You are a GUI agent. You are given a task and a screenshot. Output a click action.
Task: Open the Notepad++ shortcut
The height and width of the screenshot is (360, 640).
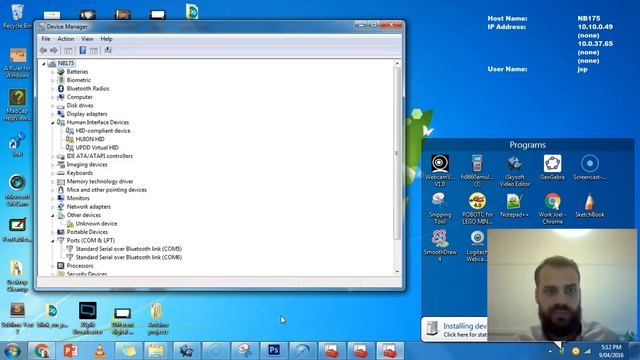(x=514, y=205)
